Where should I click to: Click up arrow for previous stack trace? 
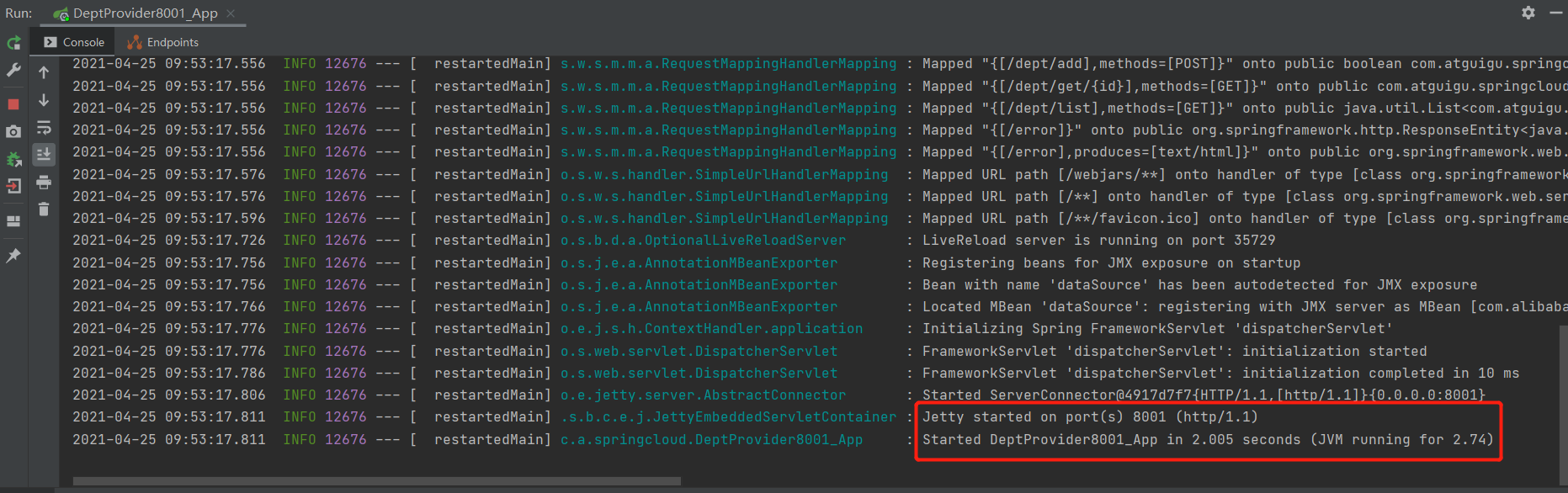point(44,73)
